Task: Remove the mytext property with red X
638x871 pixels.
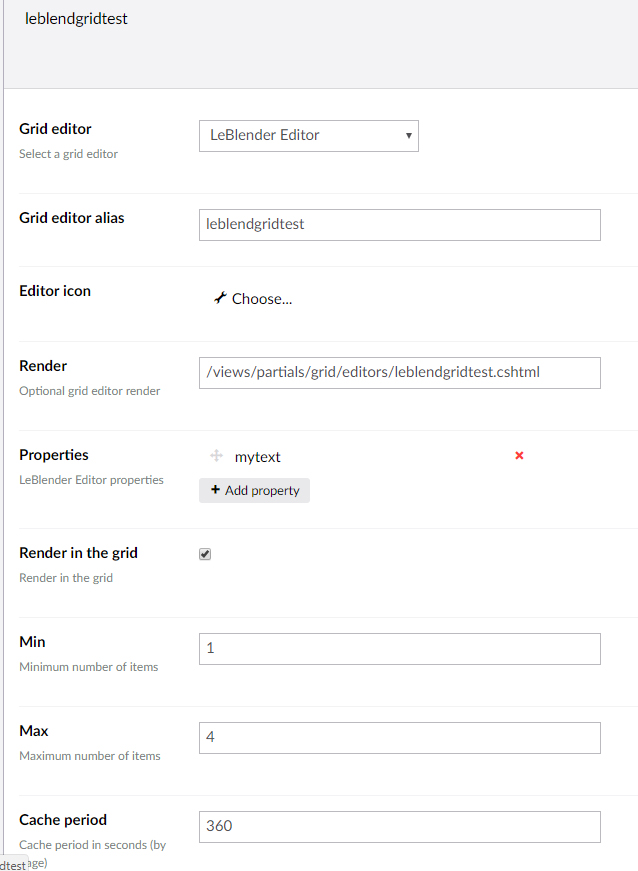Action: [519, 455]
